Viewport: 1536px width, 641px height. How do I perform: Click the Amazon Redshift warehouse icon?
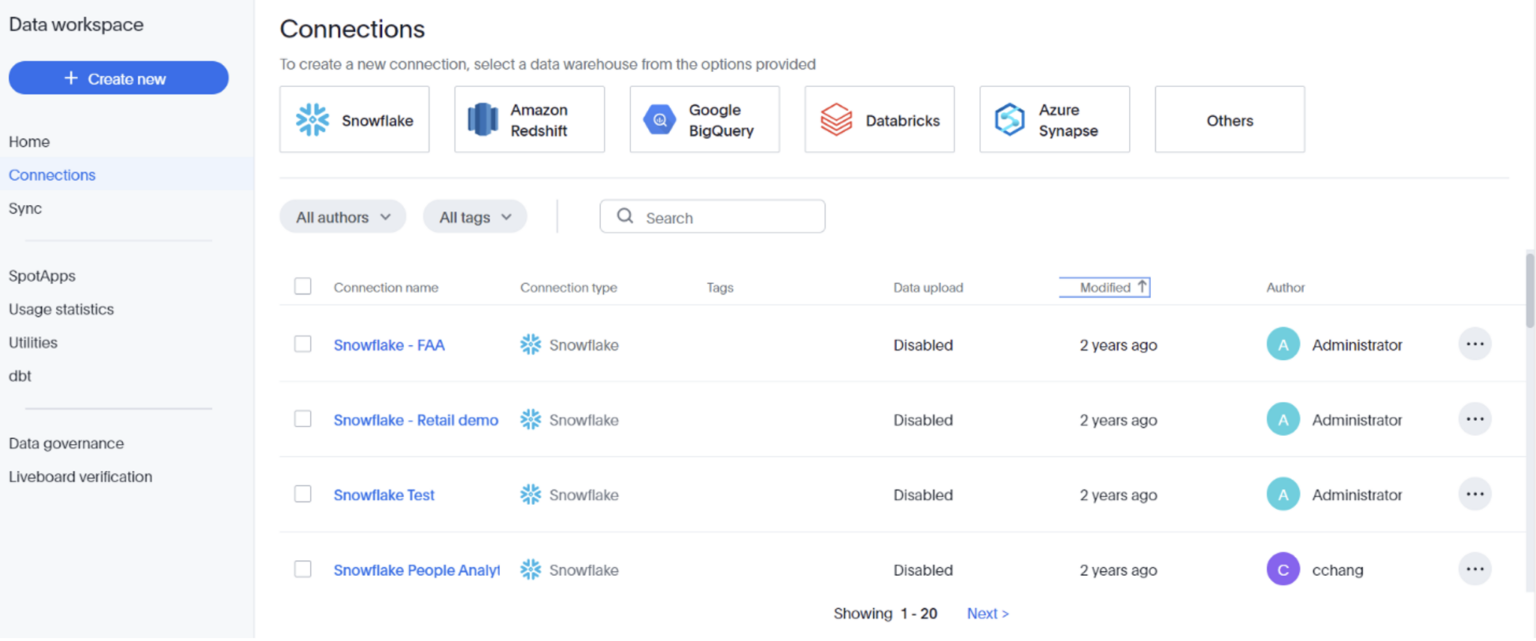[x=483, y=119]
